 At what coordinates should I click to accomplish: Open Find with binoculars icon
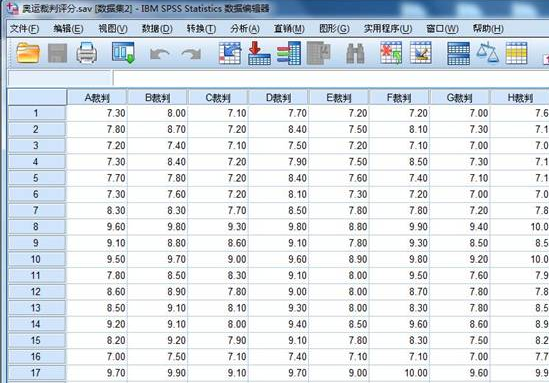click(x=355, y=53)
